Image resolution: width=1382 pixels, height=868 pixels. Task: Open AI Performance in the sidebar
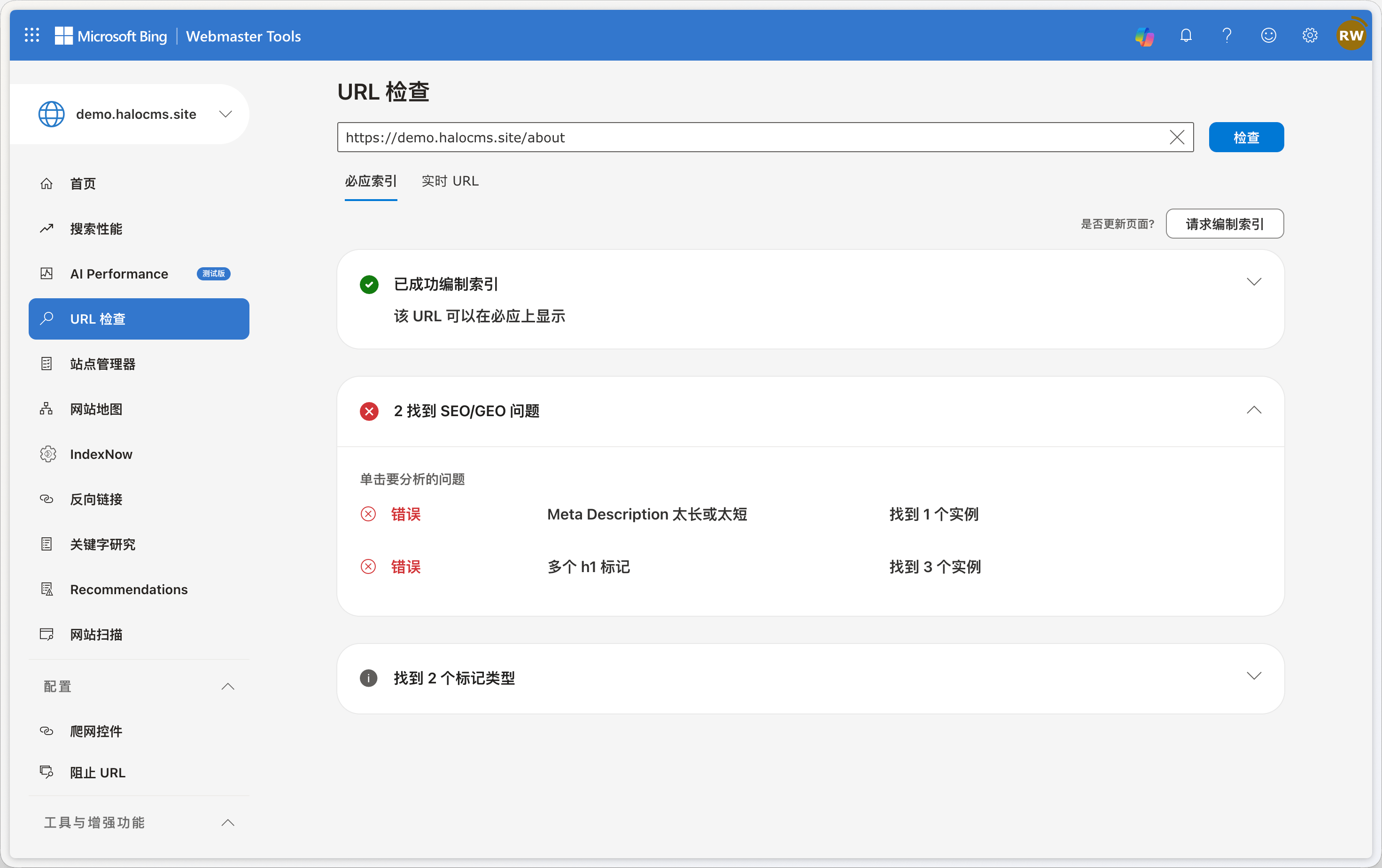[x=139, y=274]
